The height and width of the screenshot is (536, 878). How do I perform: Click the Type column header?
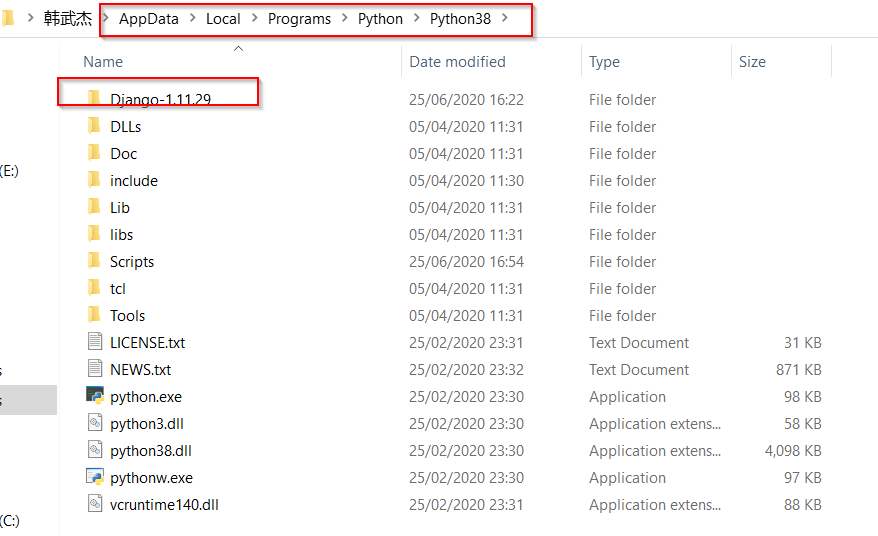click(604, 62)
